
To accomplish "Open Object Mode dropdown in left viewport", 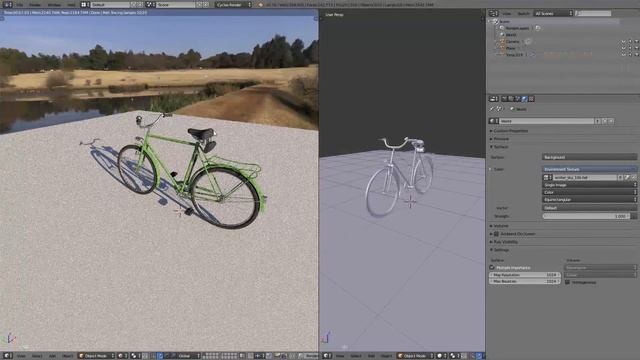I will pyautogui.click(x=96, y=356).
